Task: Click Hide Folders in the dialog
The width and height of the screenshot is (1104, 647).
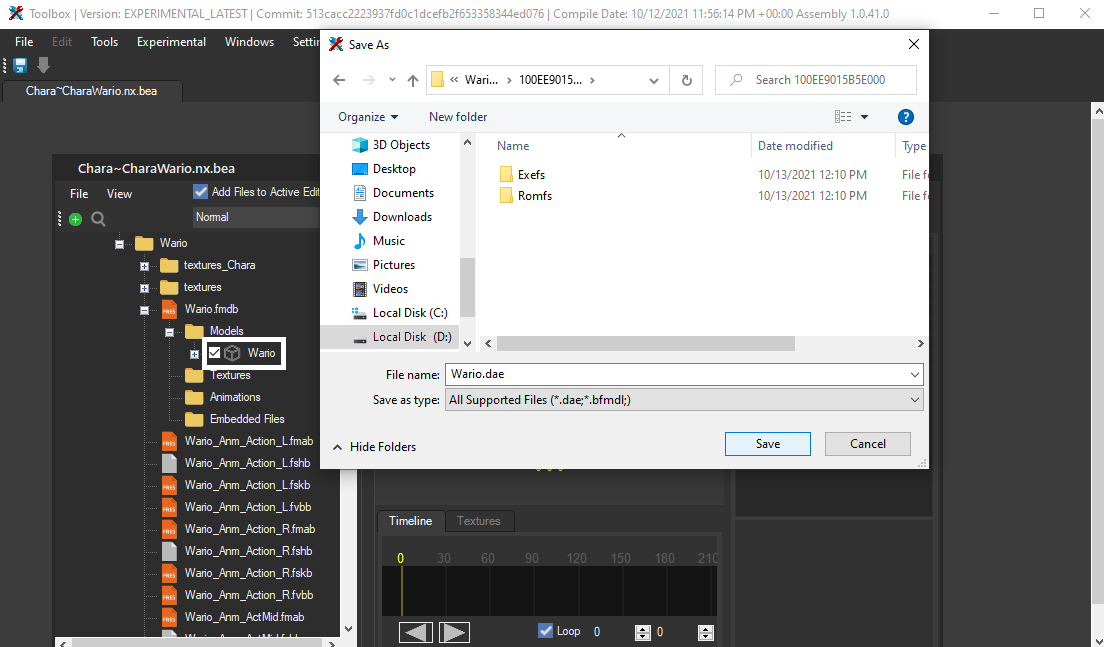Action: 374,447
